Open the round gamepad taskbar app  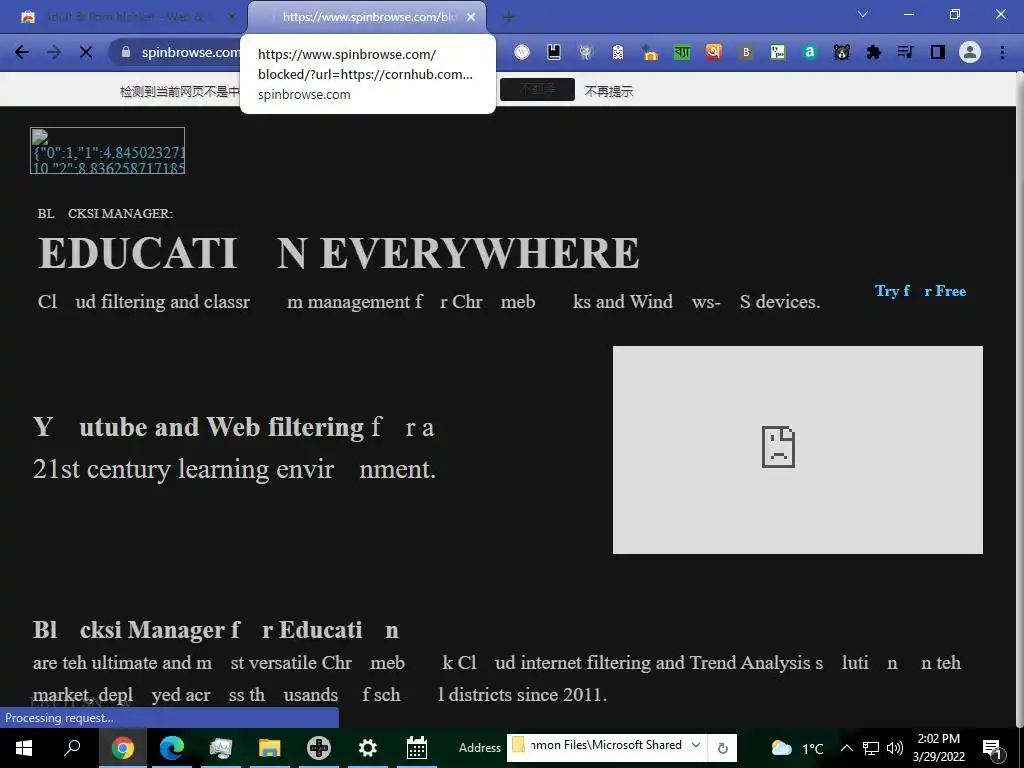tap(319, 748)
